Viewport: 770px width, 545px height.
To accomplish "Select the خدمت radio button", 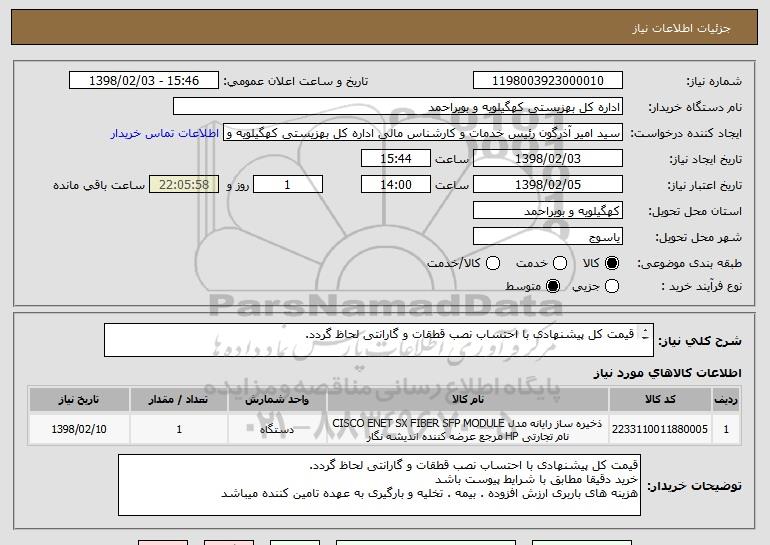I will coord(560,263).
